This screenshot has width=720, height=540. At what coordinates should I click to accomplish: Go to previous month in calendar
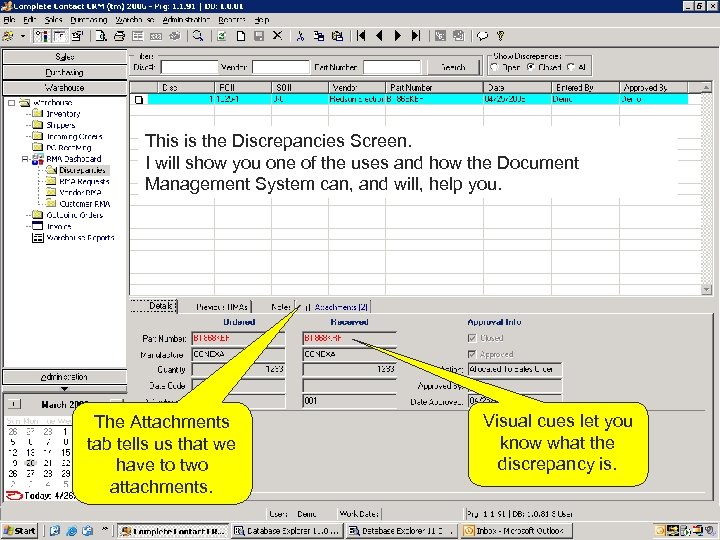[x=14, y=404]
